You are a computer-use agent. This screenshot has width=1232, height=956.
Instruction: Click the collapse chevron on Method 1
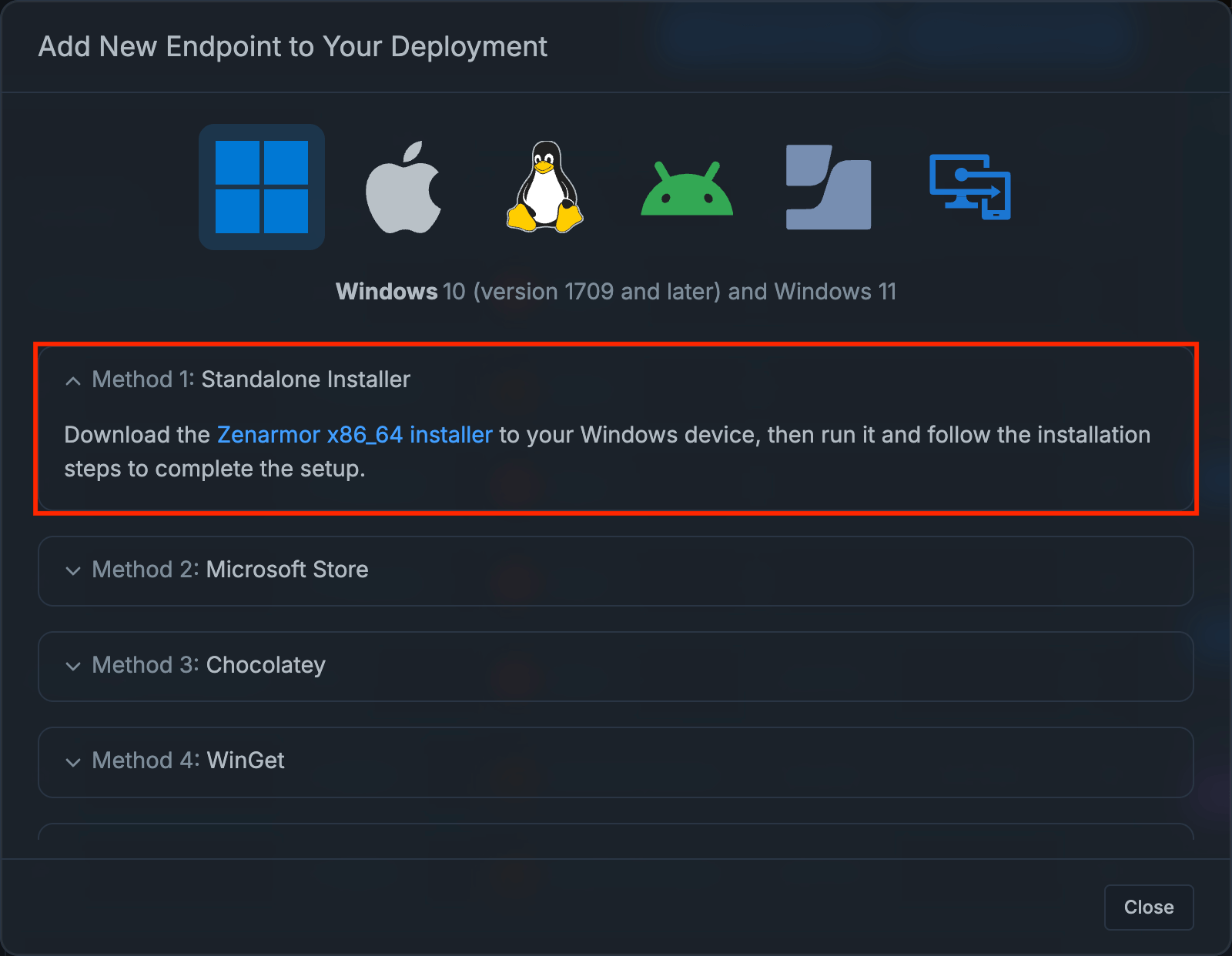[73, 380]
